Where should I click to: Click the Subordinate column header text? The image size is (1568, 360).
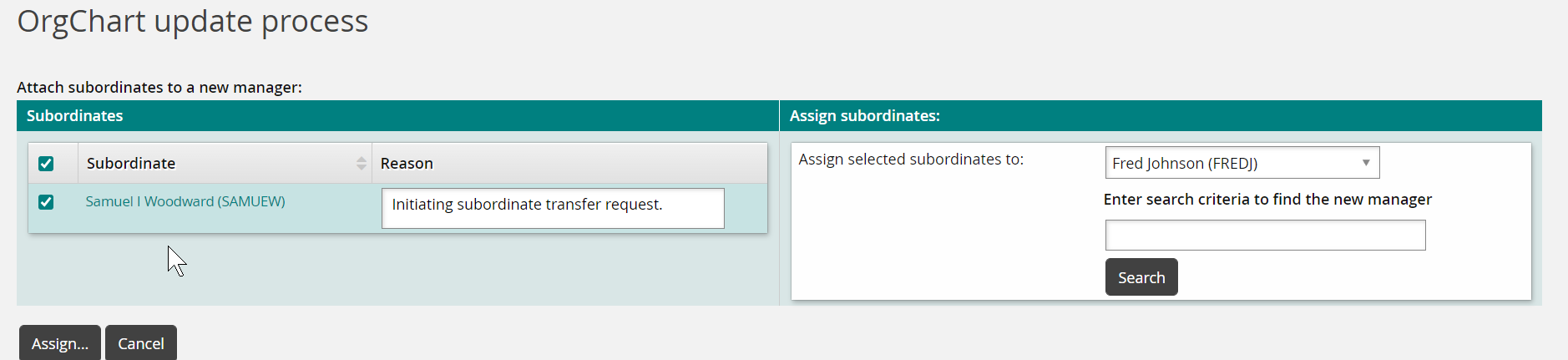131,164
